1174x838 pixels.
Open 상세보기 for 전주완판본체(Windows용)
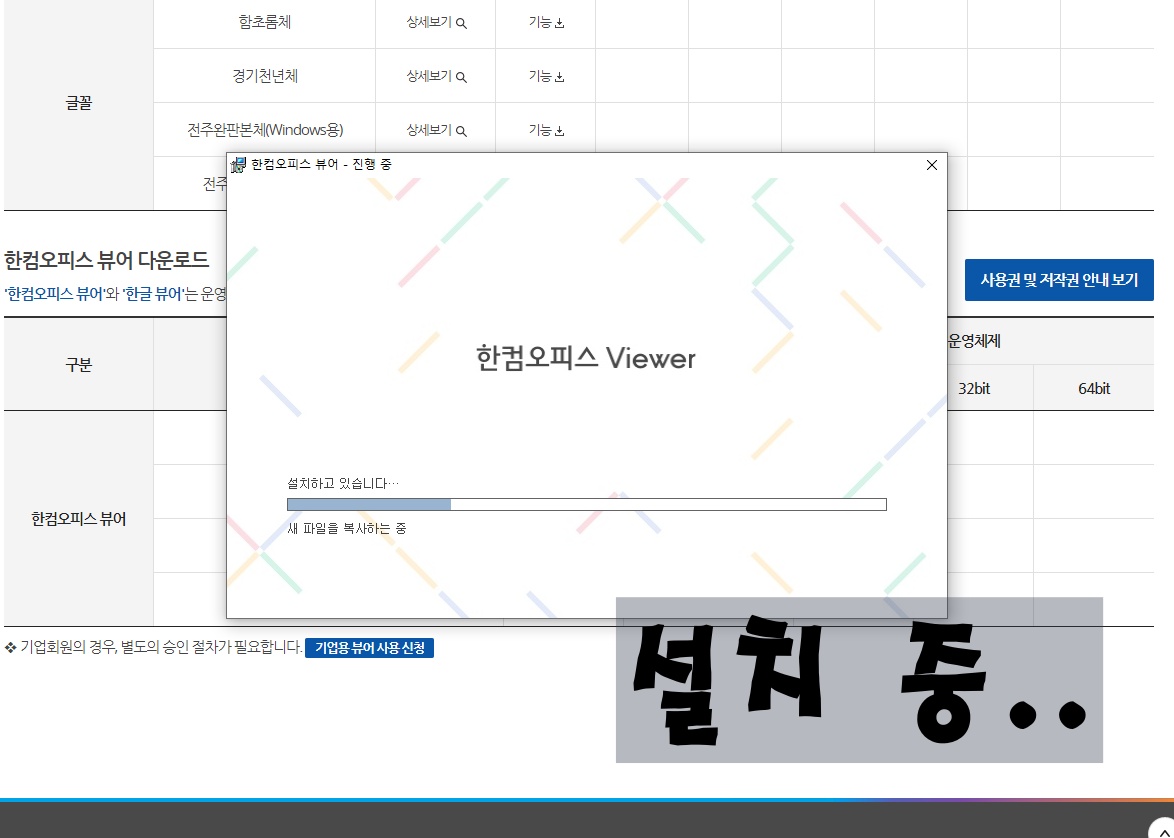tap(436, 130)
